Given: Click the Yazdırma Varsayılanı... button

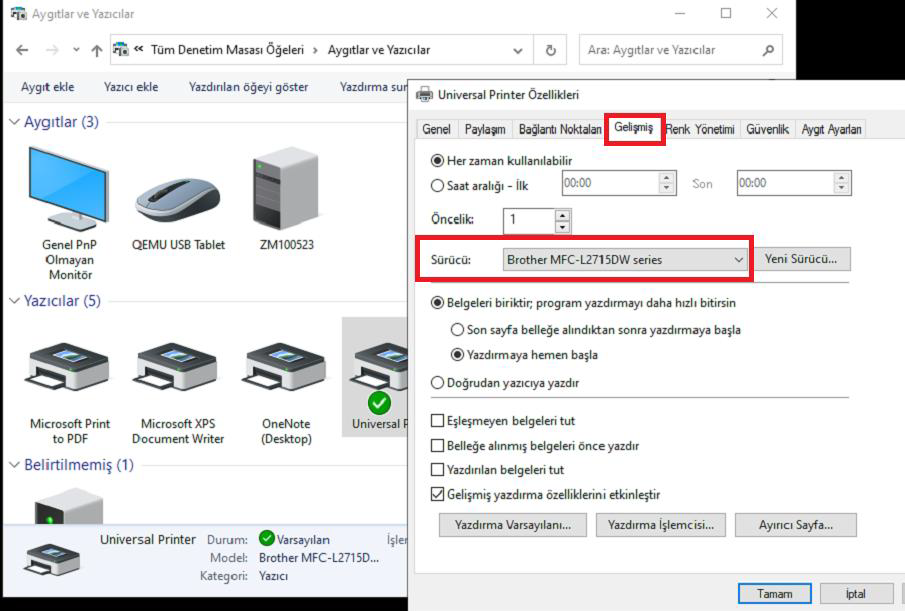Looking at the screenshot, I should click(513, 525).
